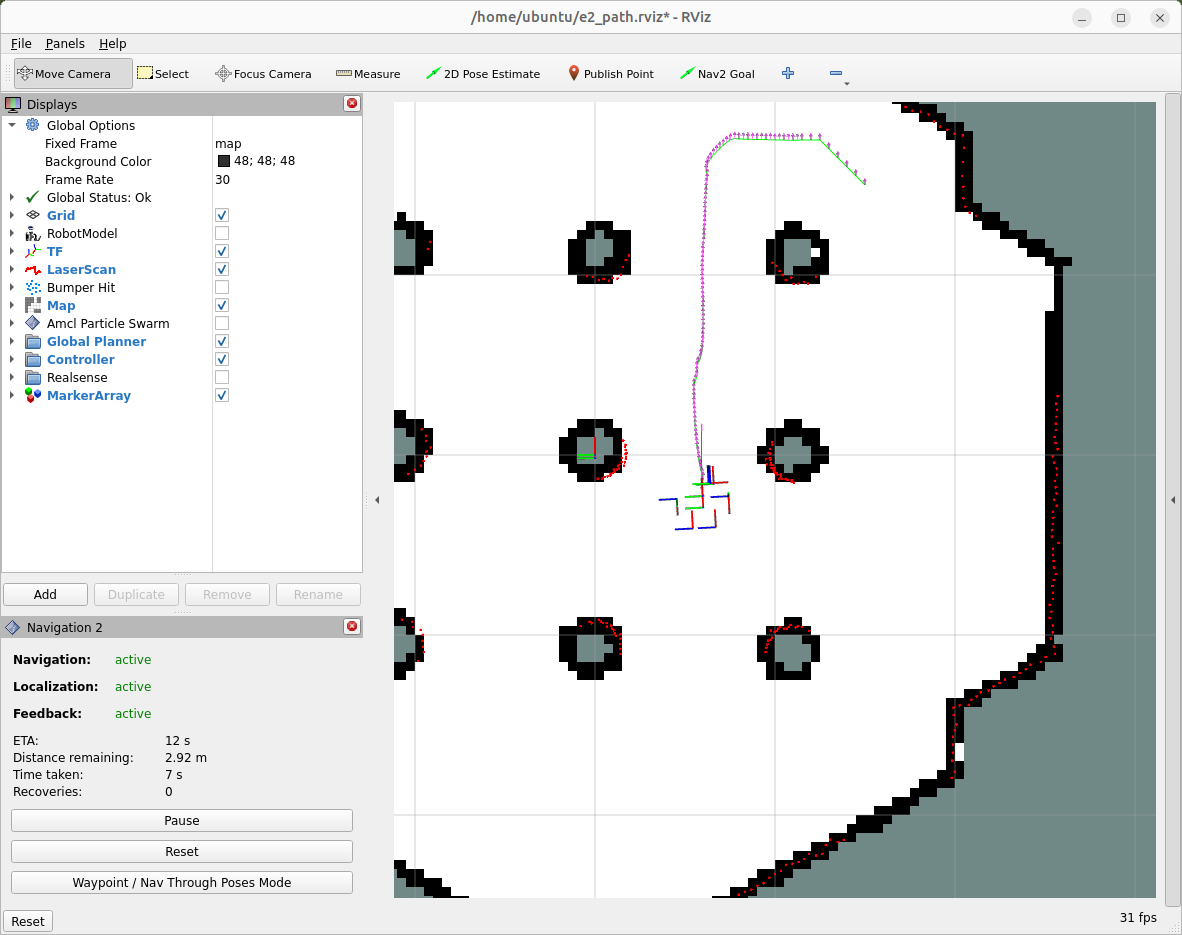The width and height of the screenshot is (1182, 935).
Task: Open the Help menu
Action: point(112,44)
